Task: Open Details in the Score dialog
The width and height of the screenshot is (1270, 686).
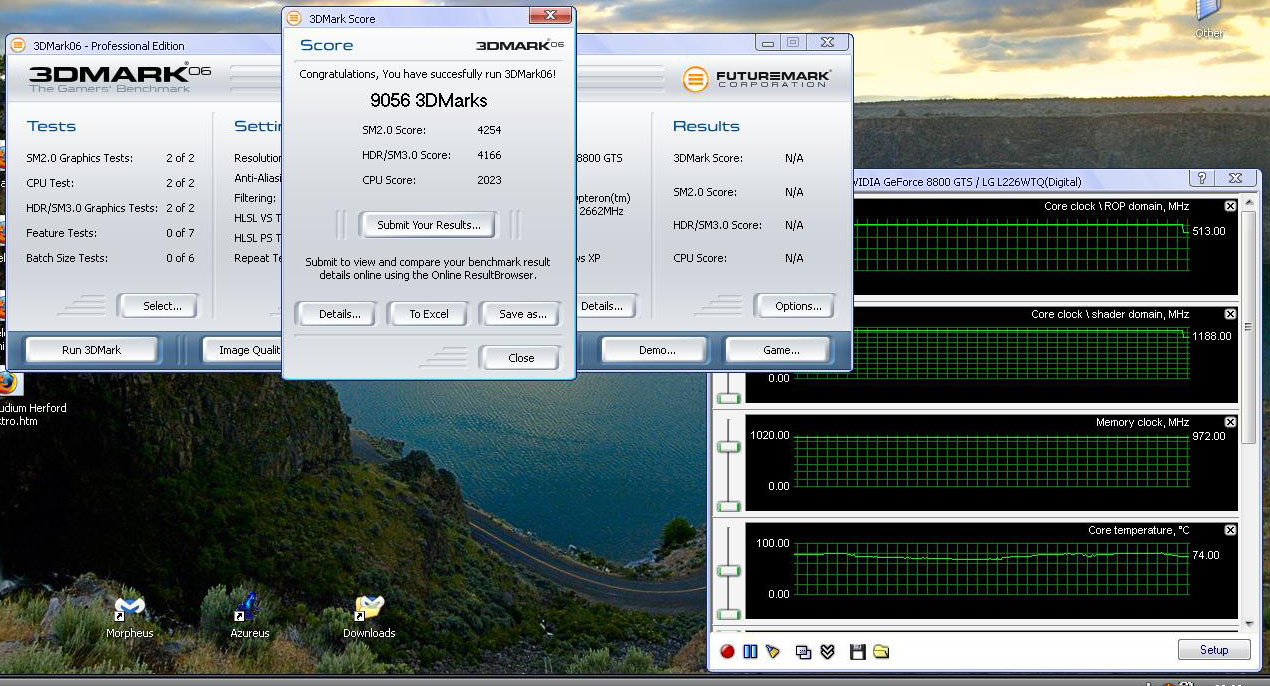Action: [x=340, y=314]
